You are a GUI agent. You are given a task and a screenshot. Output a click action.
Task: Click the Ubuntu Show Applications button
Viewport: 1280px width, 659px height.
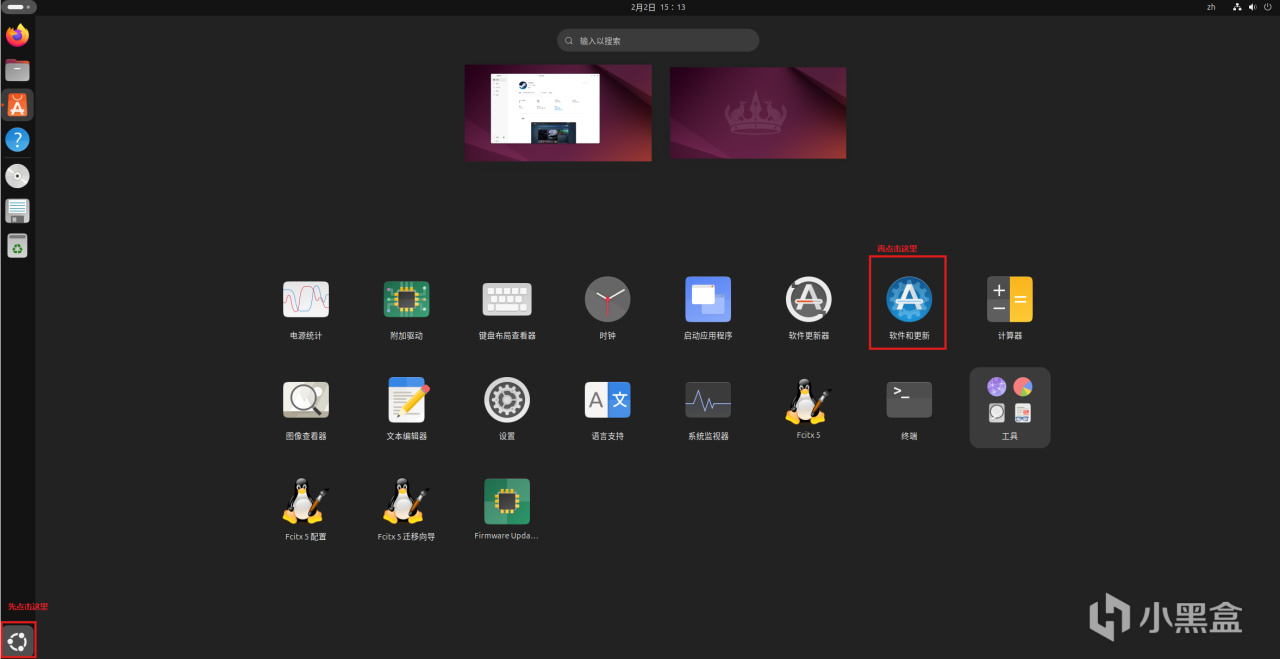pos(17,640)
